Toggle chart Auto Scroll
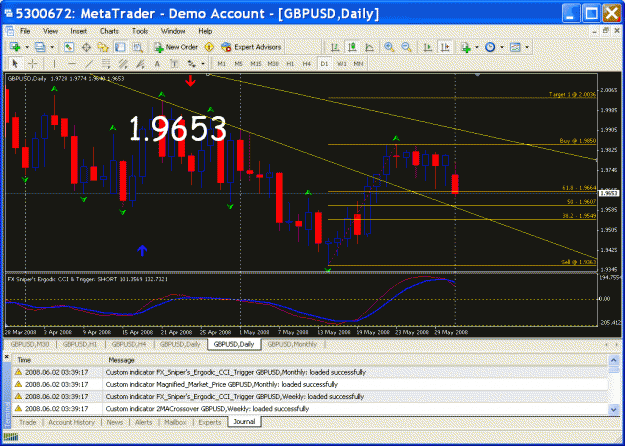 click(x=428, y=47)
